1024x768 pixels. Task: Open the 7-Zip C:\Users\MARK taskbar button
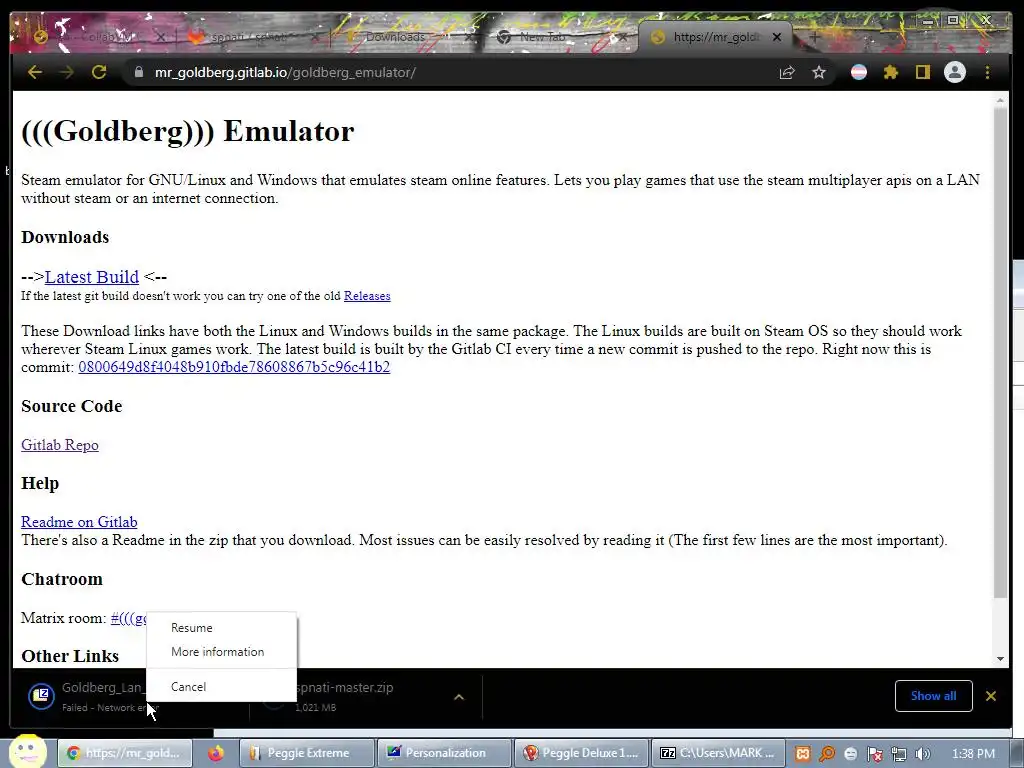click(719, 753)
